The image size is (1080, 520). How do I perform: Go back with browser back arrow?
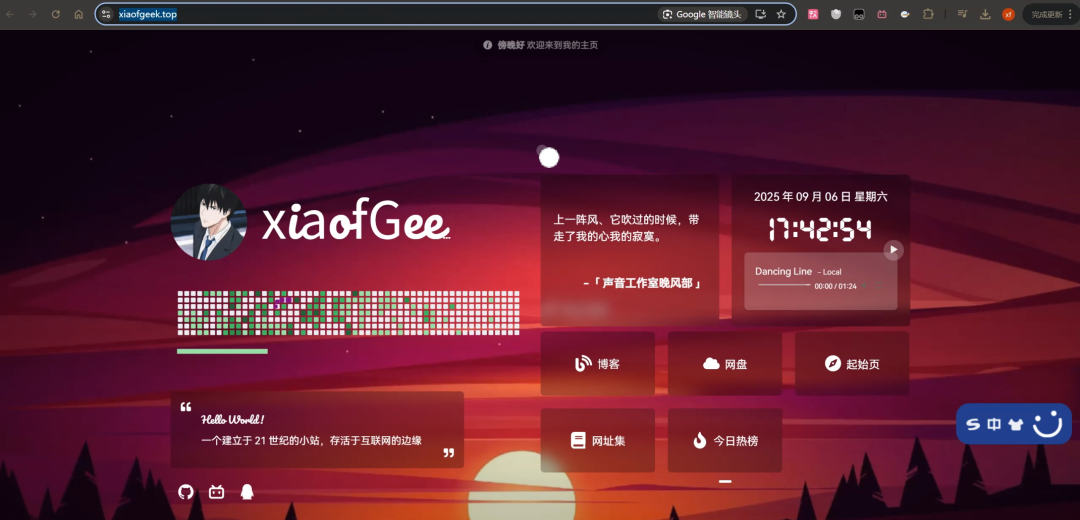click(x=10, y=14)
